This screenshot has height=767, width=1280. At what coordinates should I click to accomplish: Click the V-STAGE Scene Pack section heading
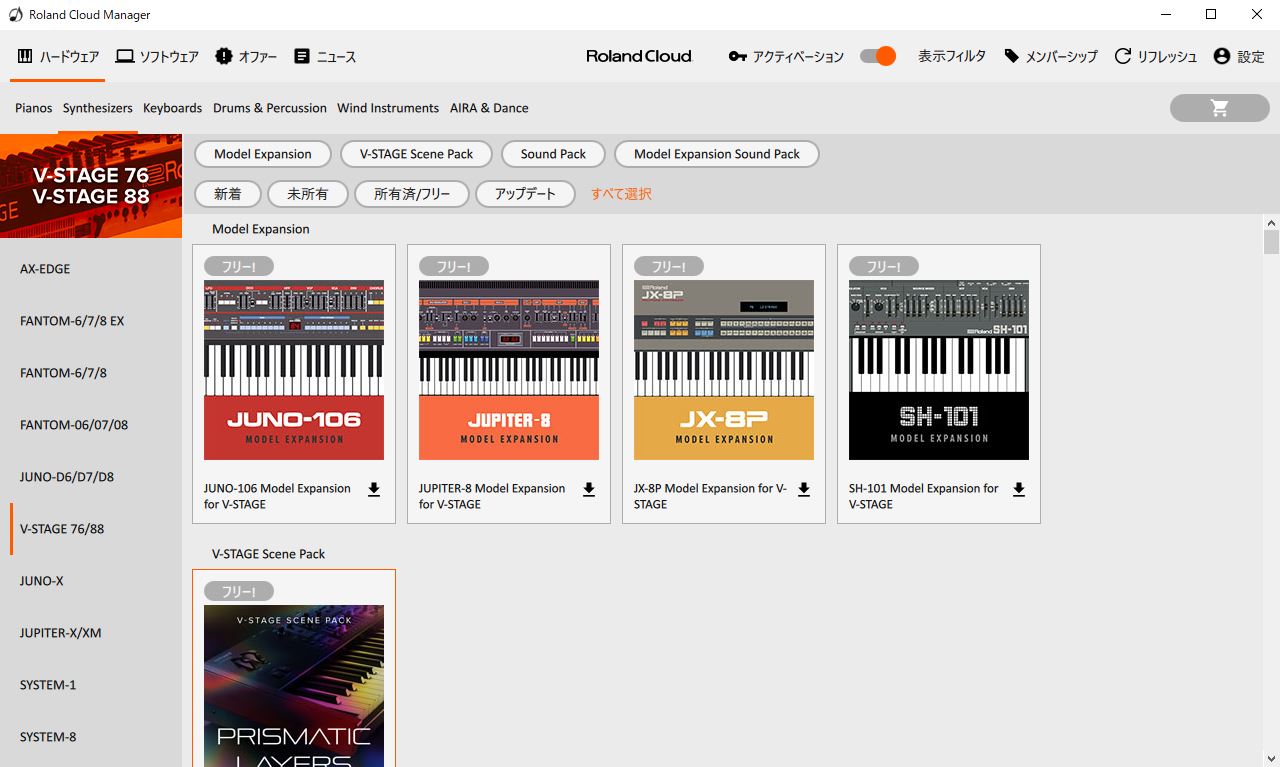[x=268, y=554]
